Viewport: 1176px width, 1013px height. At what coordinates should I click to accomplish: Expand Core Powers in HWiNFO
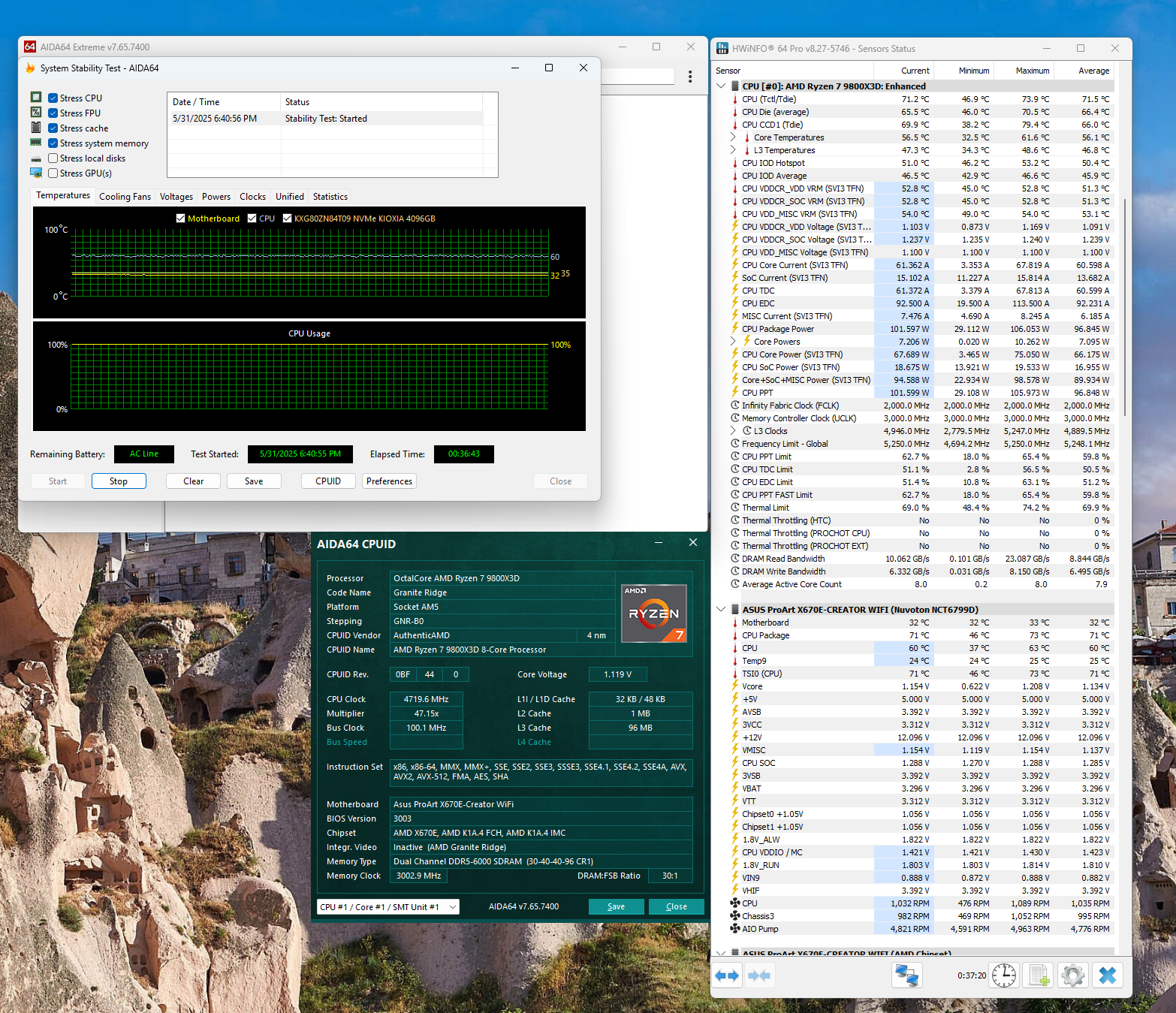[x=733, y=342]
